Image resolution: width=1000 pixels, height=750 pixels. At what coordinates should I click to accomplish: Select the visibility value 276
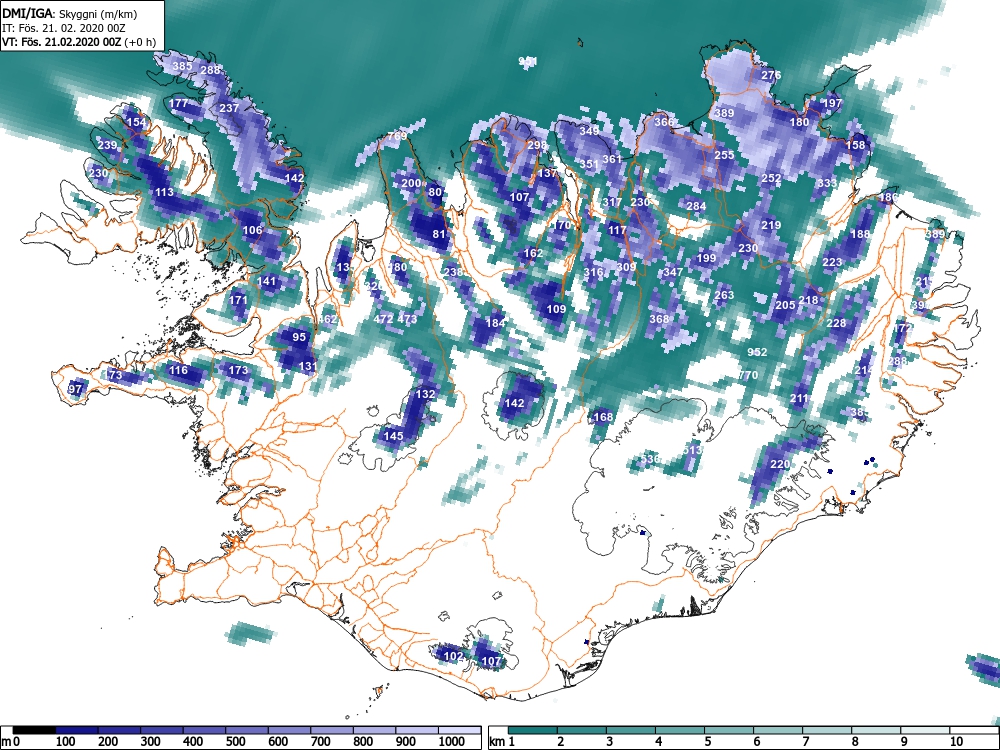[771, 75]
